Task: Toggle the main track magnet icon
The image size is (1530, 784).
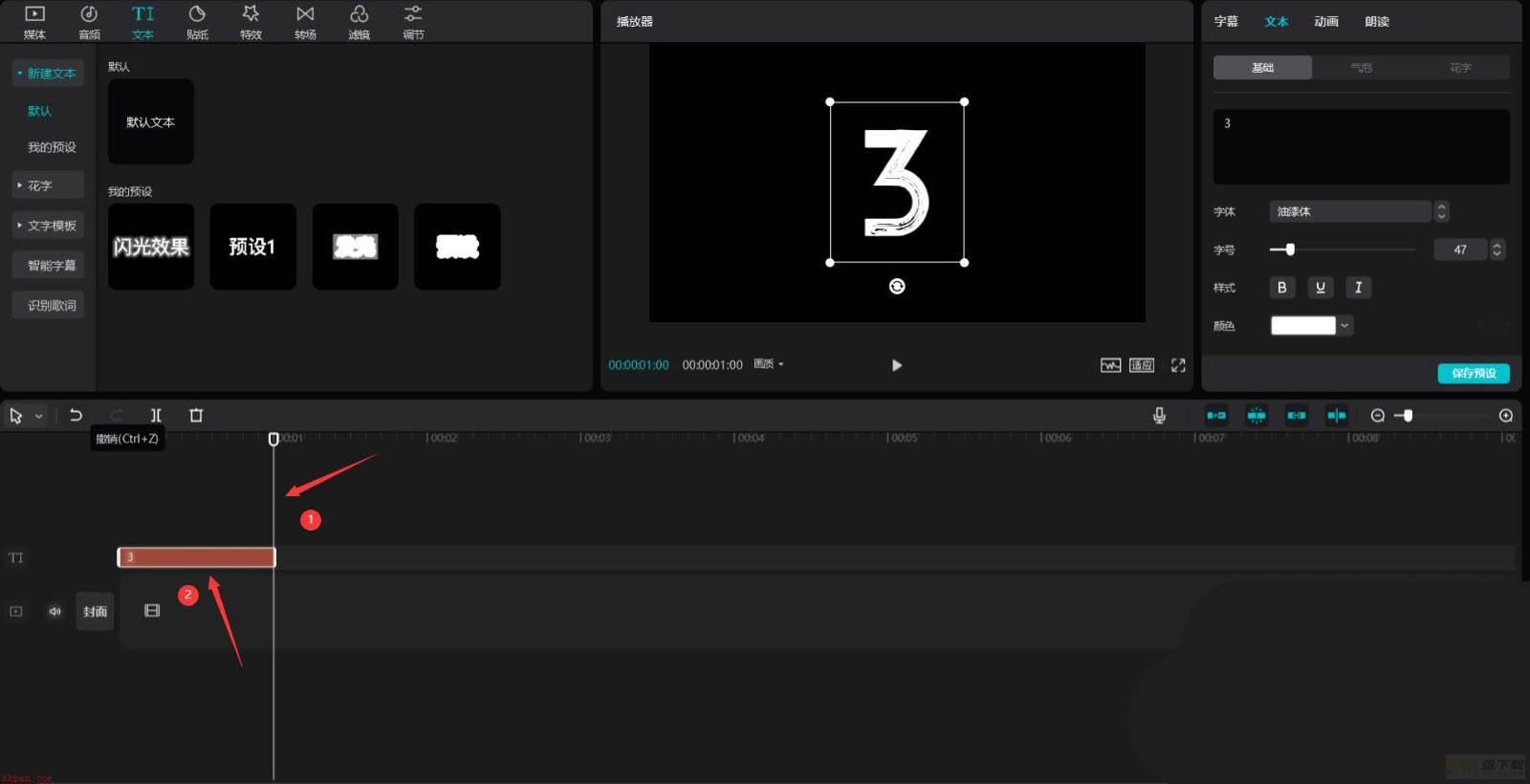Action: [1216, 415]
